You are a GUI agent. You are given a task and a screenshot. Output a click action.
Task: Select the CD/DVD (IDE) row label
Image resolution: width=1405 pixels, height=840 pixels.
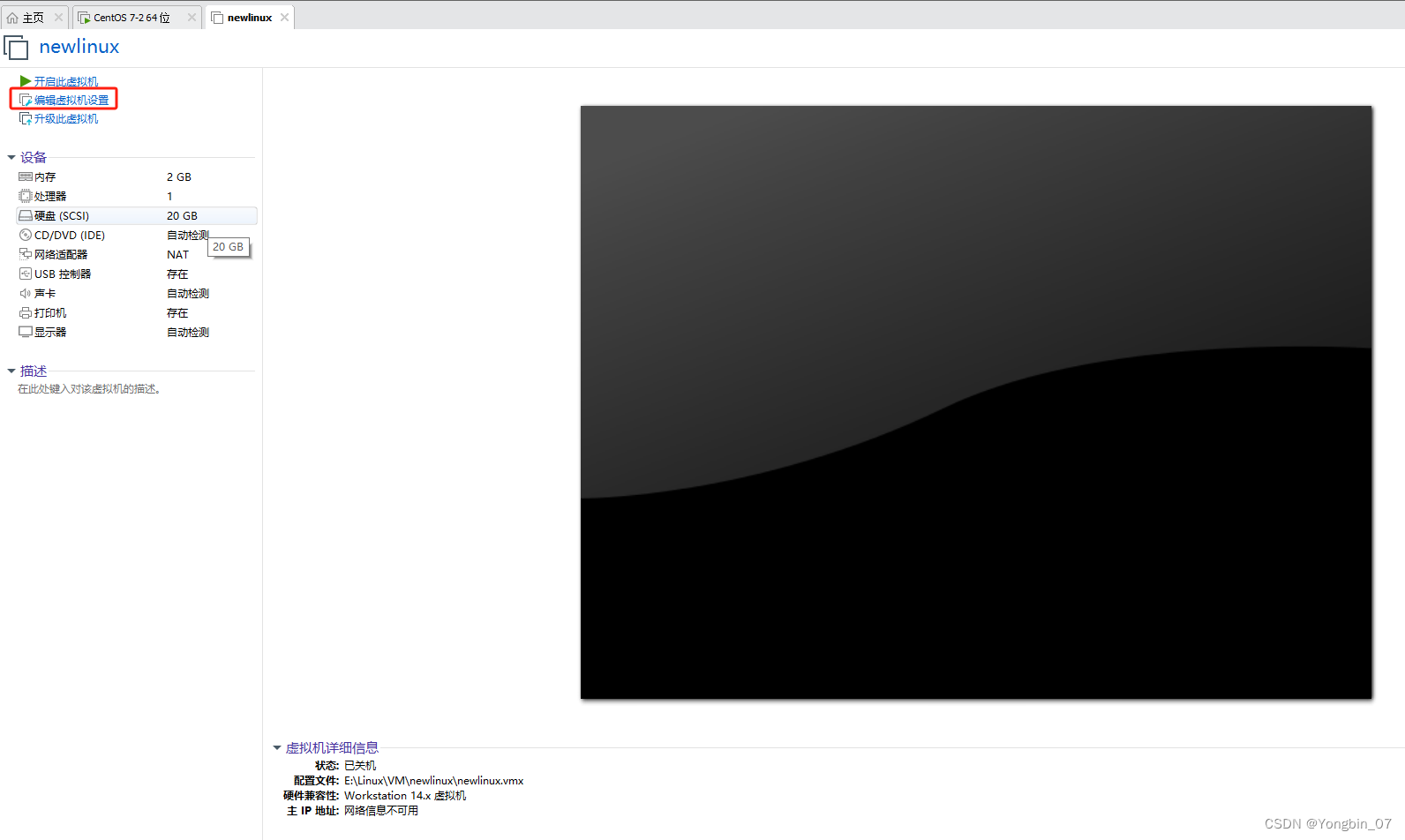click(x=70, y=236)
